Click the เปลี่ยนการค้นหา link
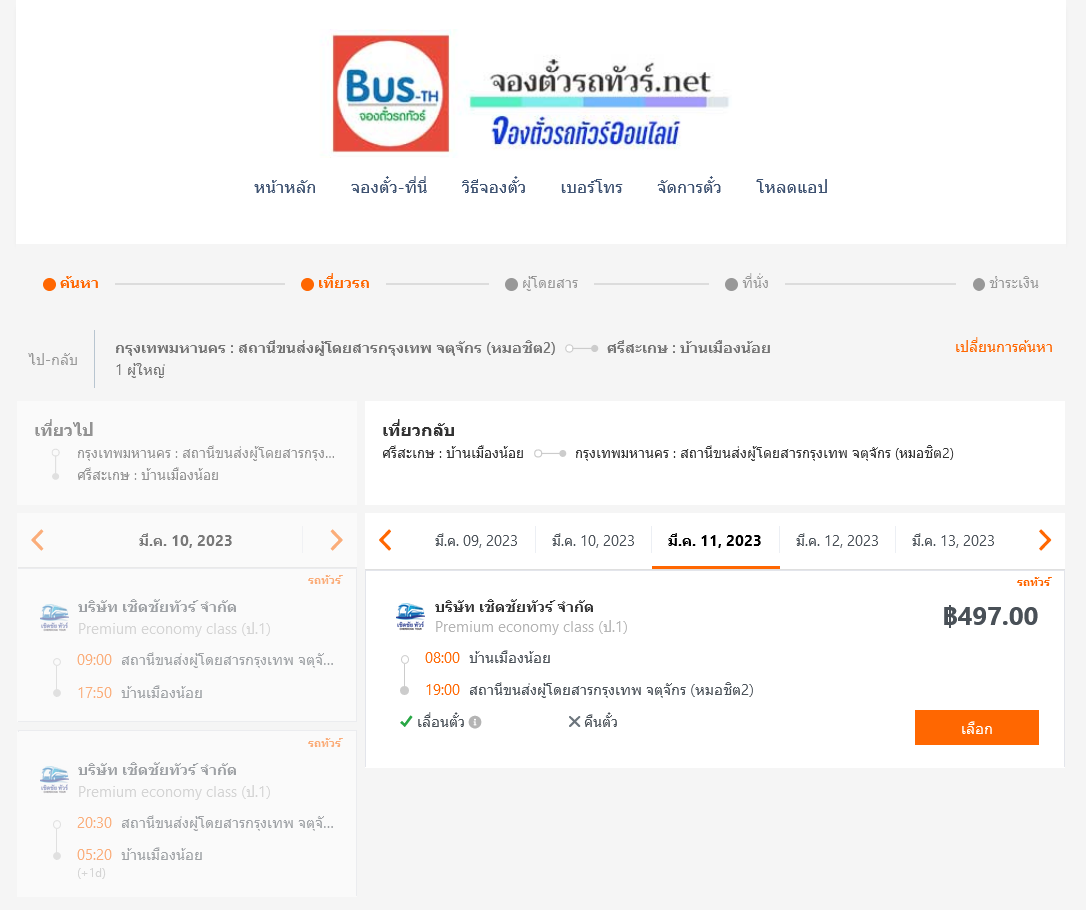 [x=1004, y=347]
